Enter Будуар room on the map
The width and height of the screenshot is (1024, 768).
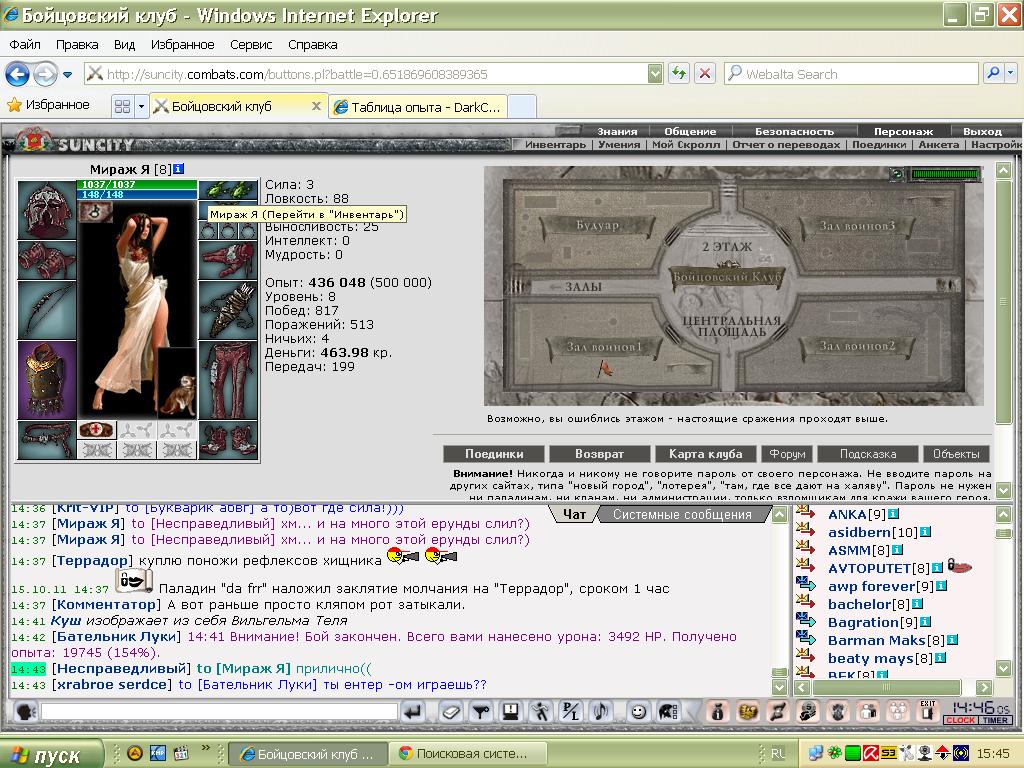coord(596,225)
